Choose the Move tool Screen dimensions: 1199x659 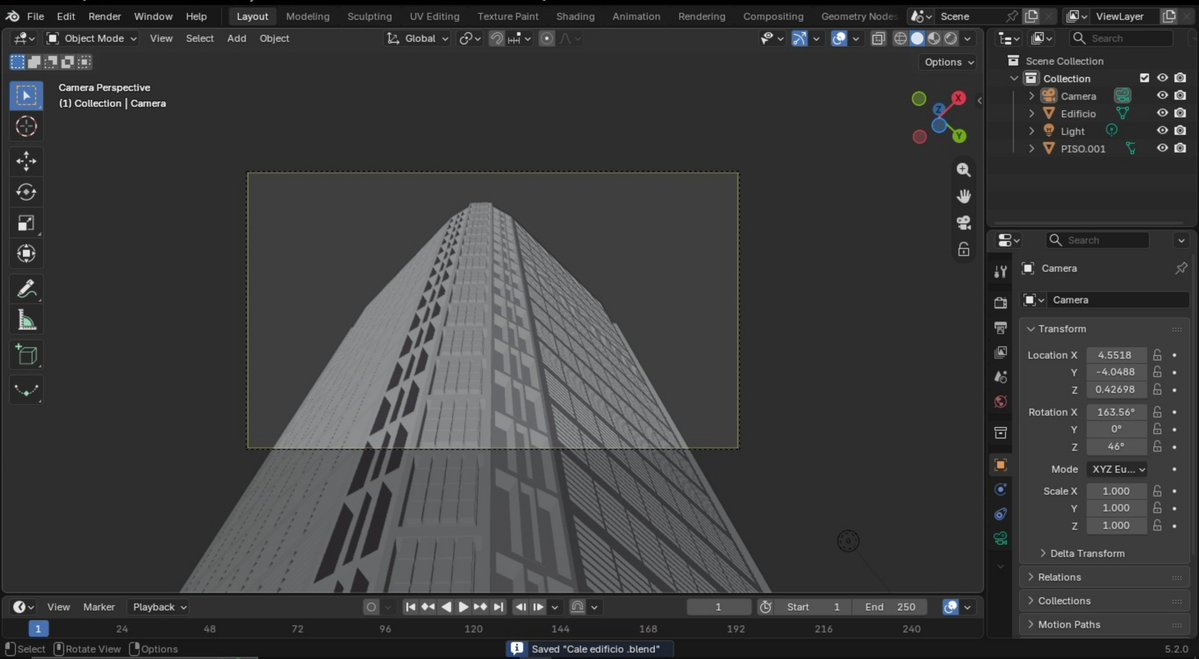pos(26,161)
